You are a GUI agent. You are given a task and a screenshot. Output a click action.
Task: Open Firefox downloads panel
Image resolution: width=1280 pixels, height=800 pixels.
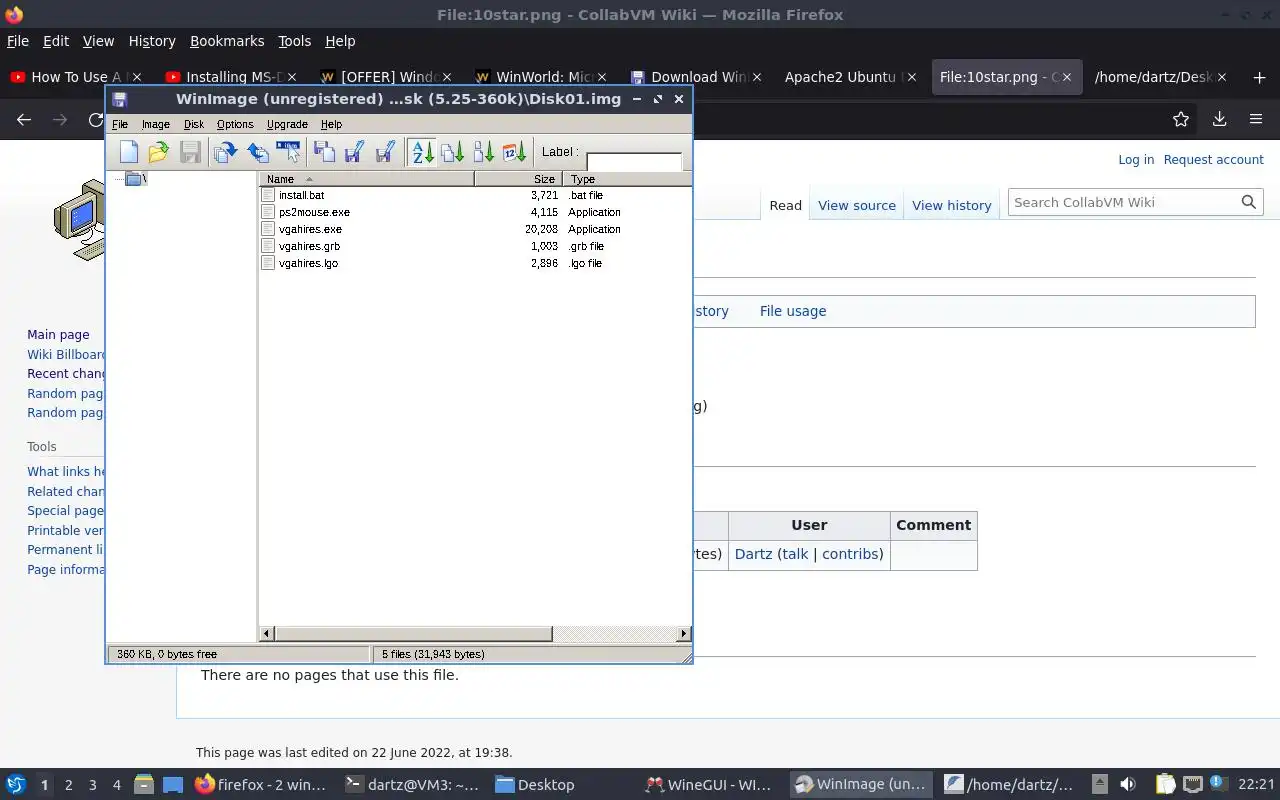click(1219, 119)
